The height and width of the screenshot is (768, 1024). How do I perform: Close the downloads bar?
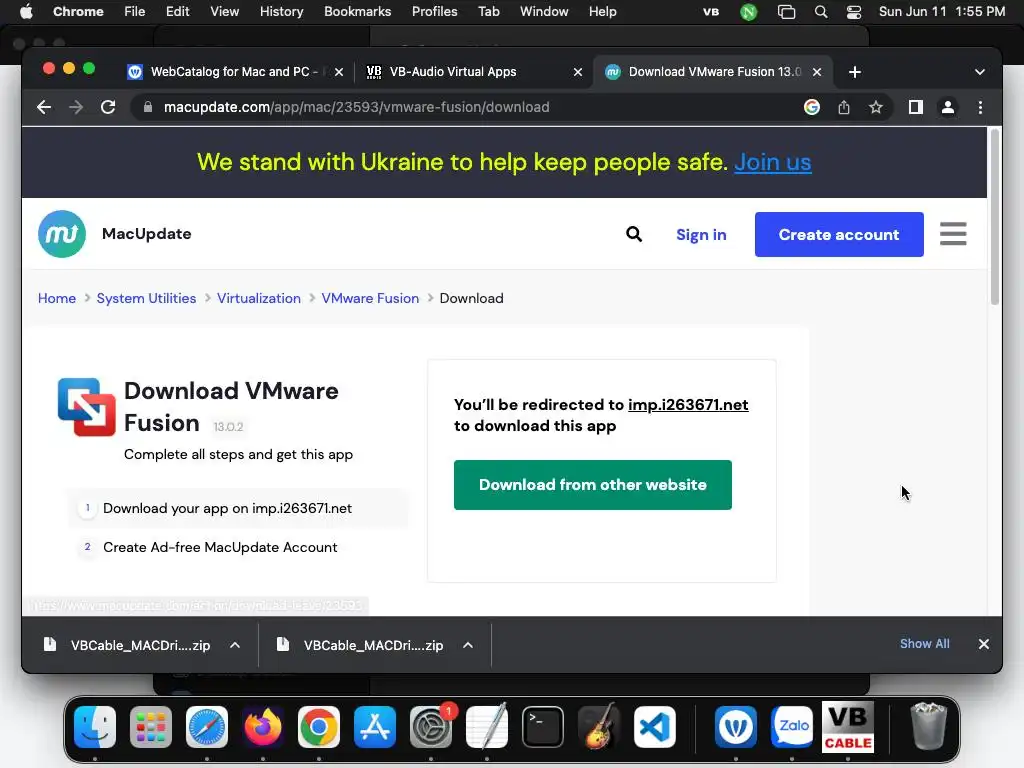(984, 644)
